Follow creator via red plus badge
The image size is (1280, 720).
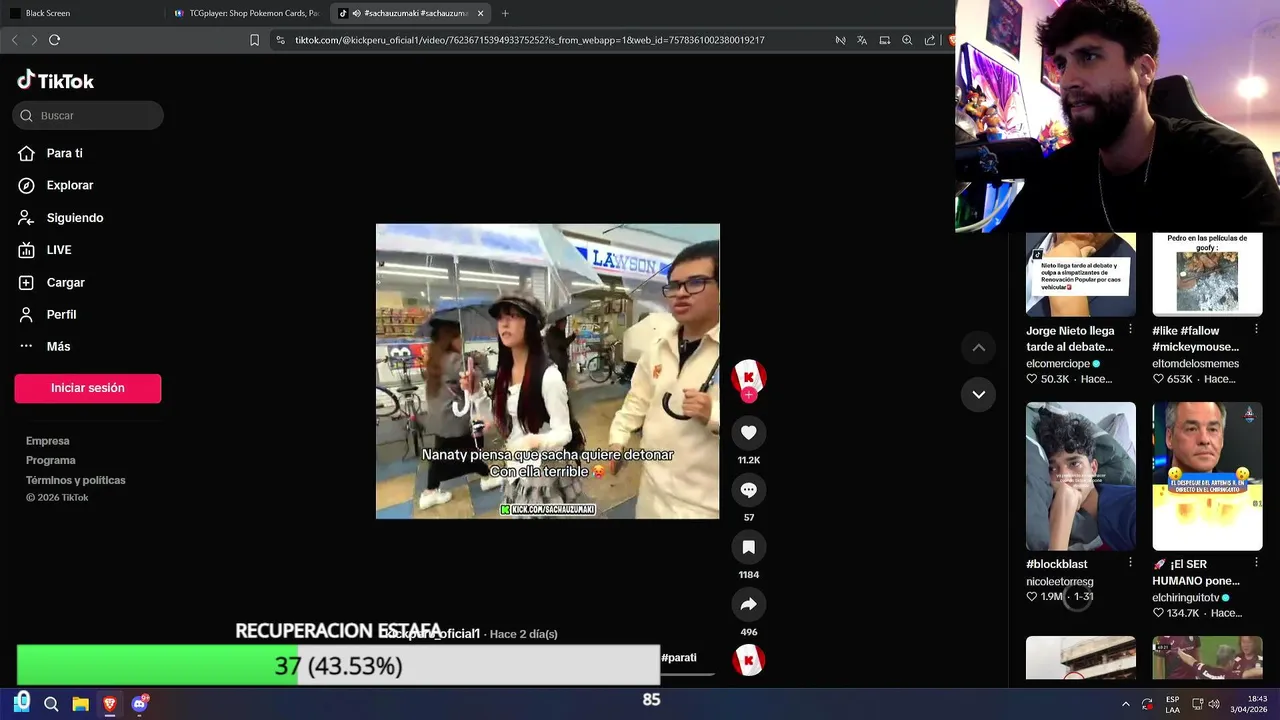748,395
